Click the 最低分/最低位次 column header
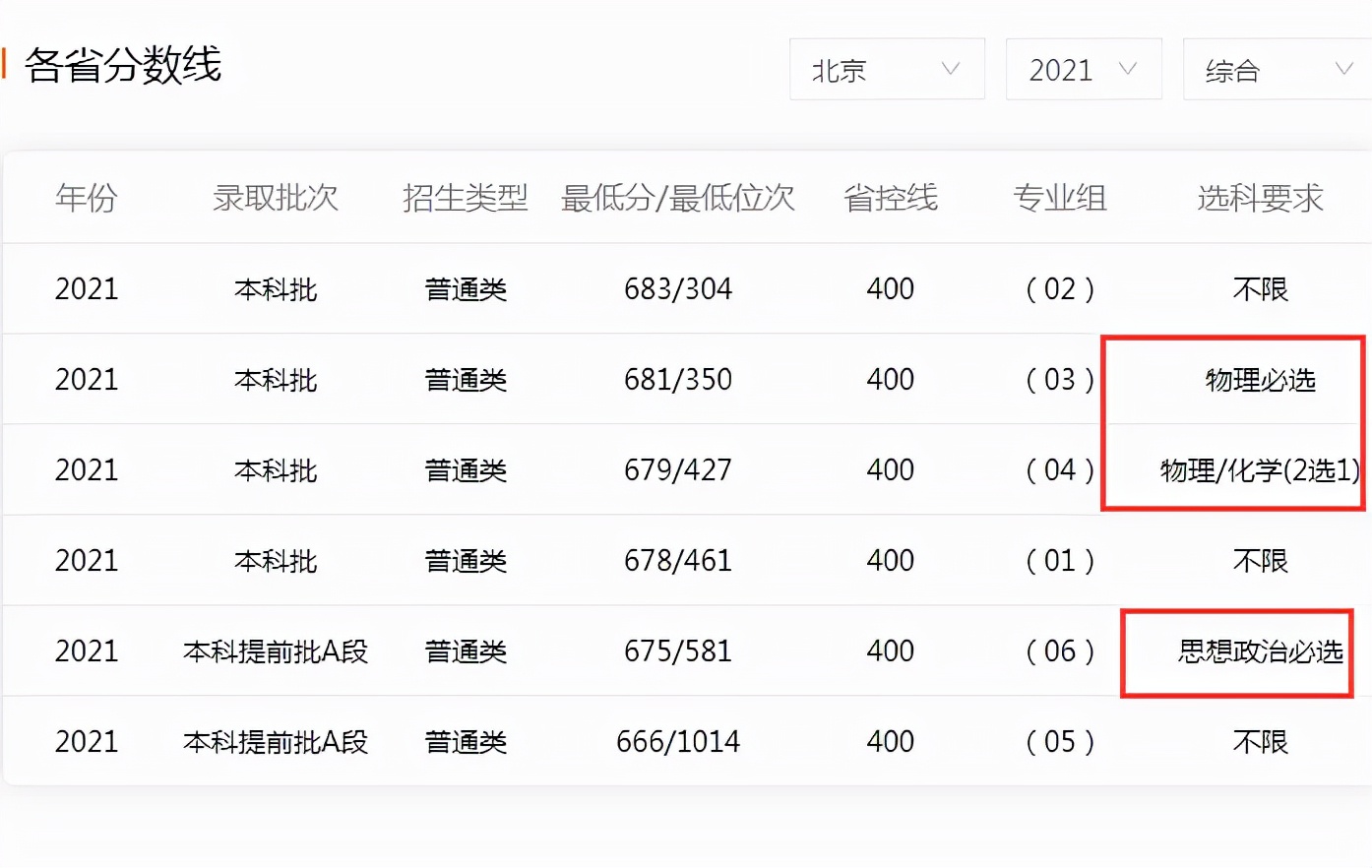Screen dimensions: 1372x868 (x=678, y=198)
